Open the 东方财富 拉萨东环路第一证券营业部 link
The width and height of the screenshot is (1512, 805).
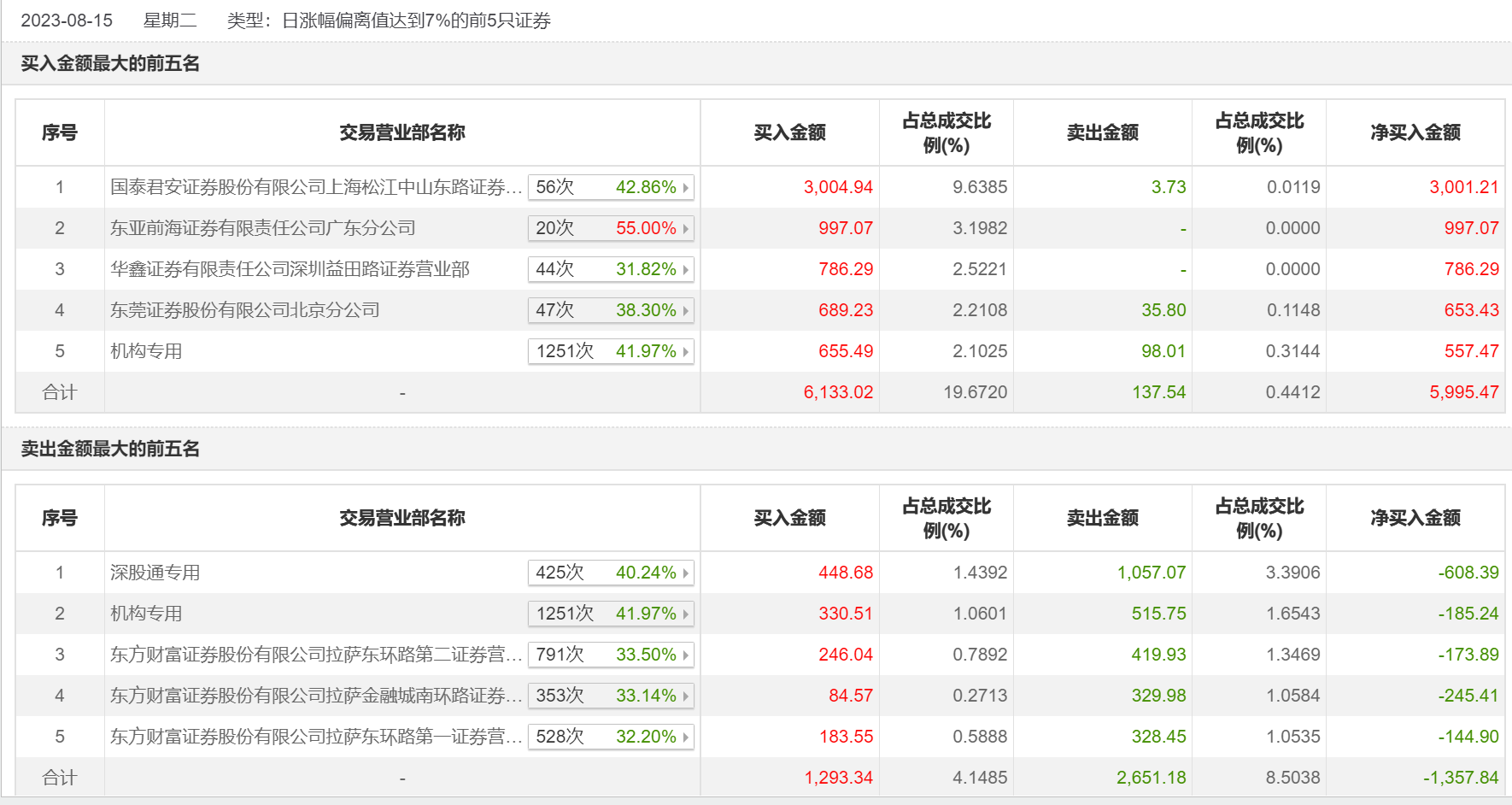(x=315, y=737)
